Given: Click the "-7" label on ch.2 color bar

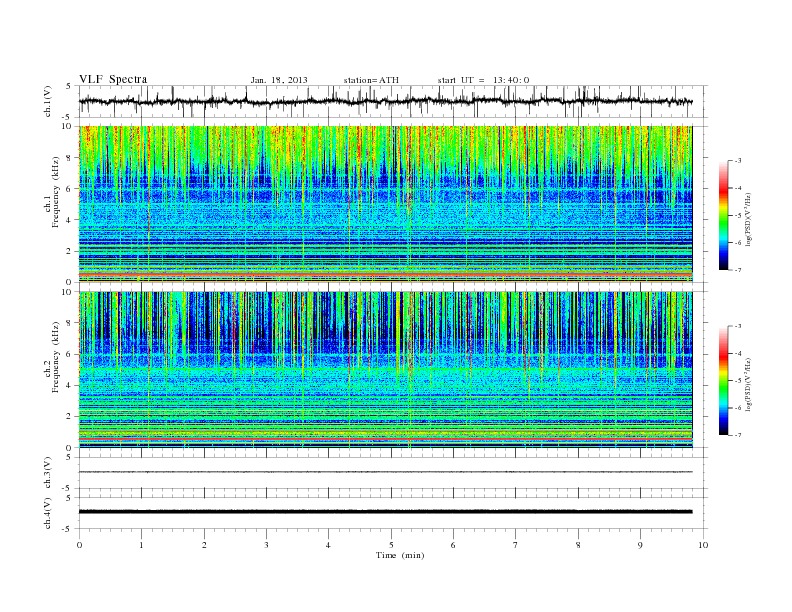Looking at the screenshot, I should click(737, 435).
